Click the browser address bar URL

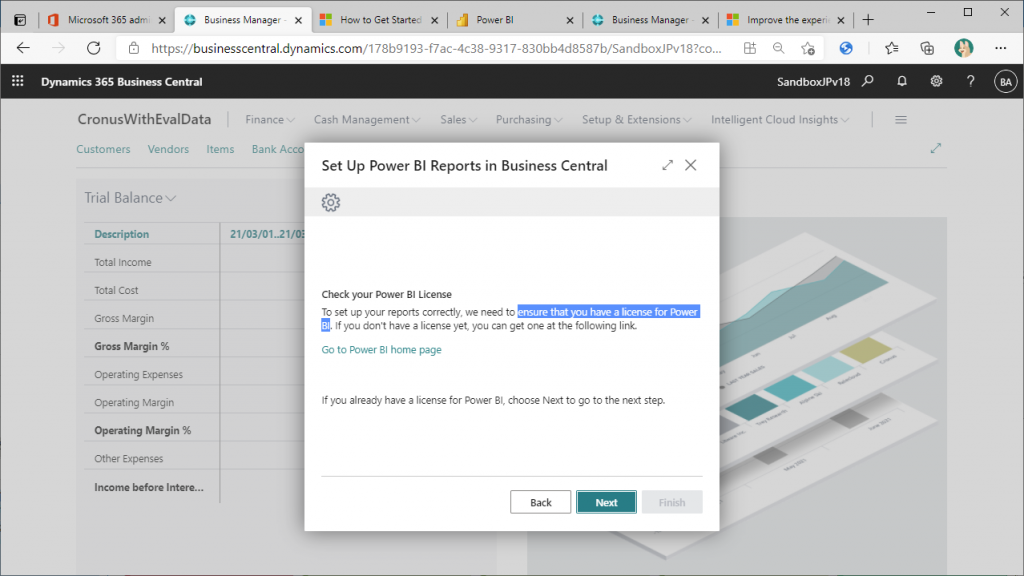point(436,48)
